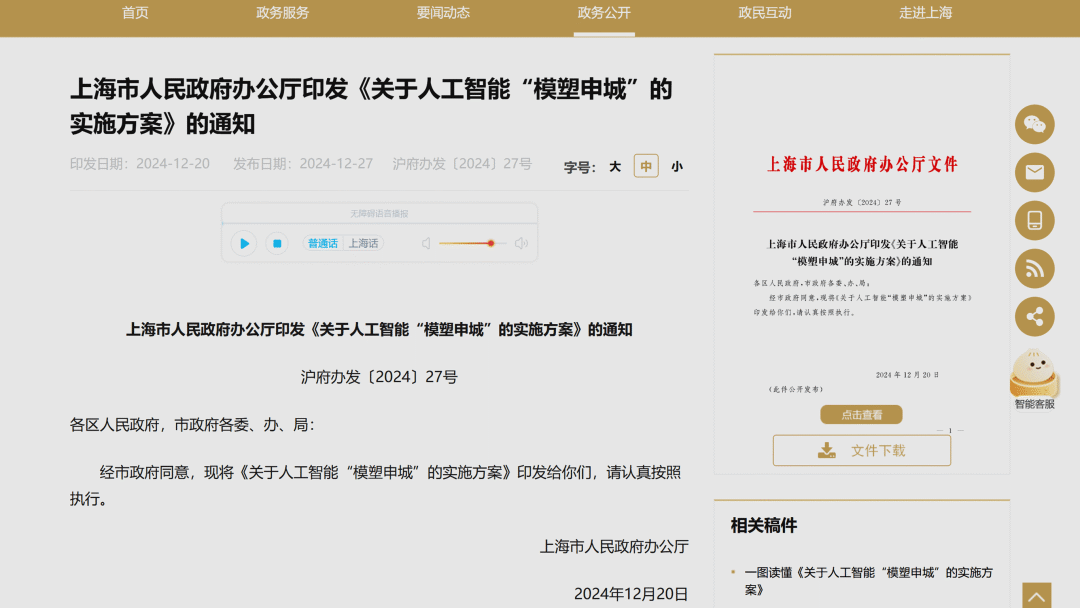Stop the audio narration

(277, 243)
